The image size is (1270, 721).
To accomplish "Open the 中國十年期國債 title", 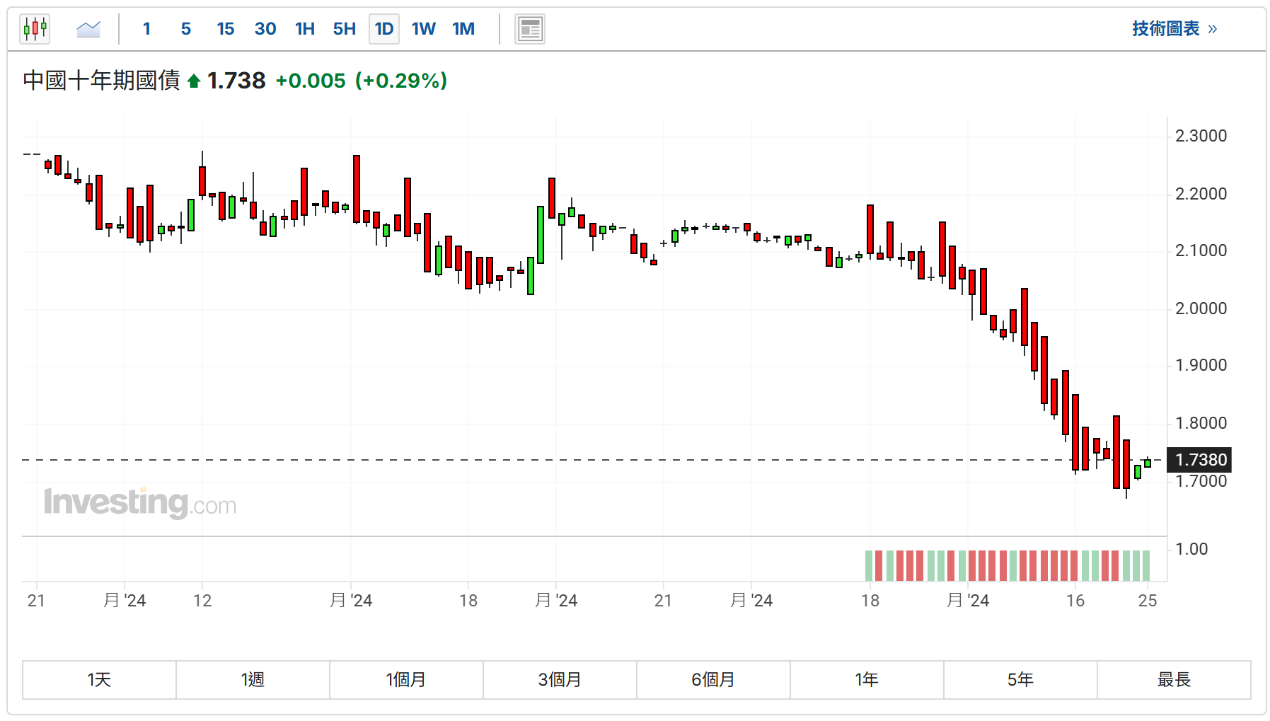I will click(x=101, y=81).
